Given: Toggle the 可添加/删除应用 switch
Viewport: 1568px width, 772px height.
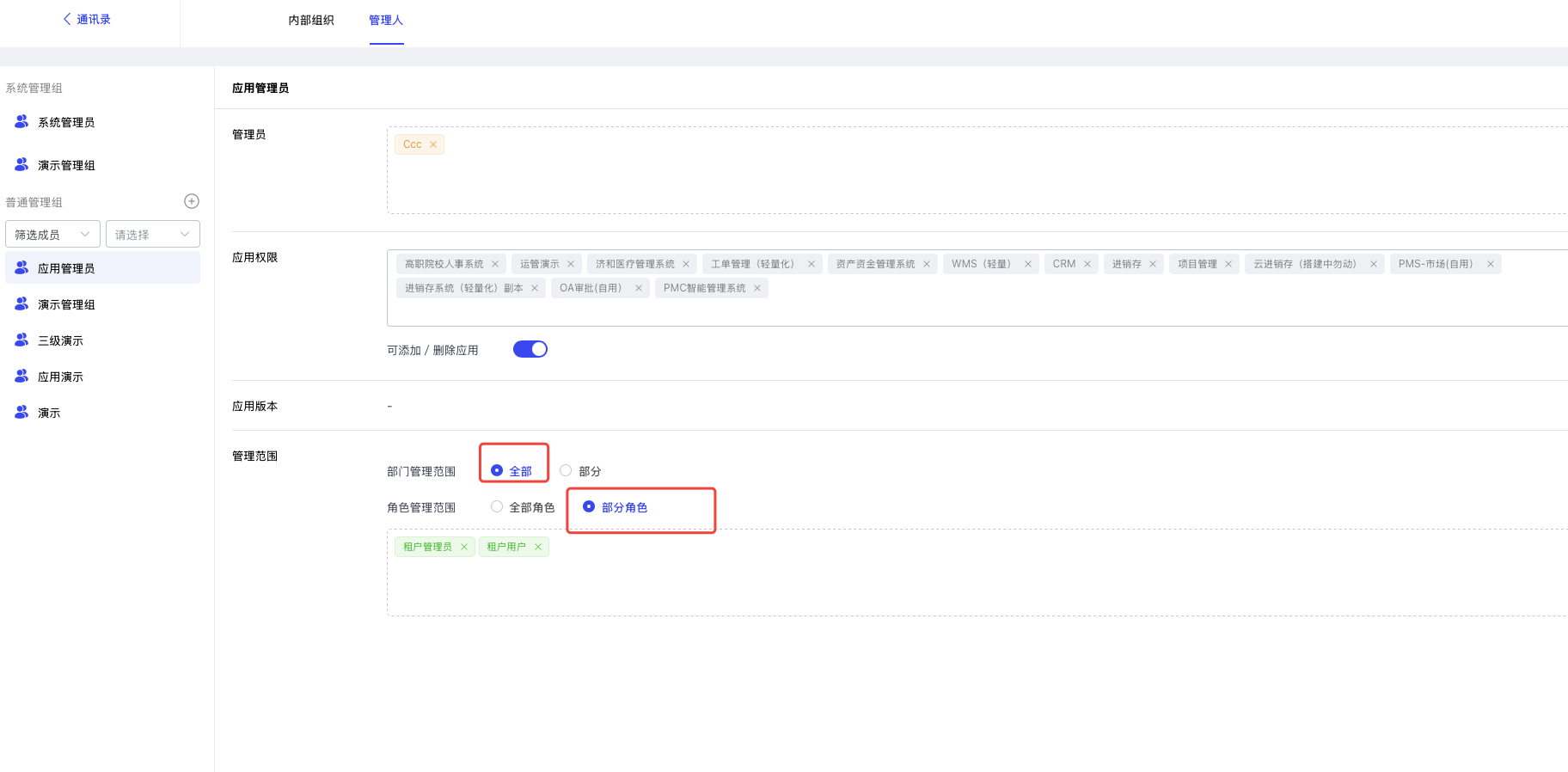Looking at the screenshot, I should pyautogui.click(x=530, y=349).
